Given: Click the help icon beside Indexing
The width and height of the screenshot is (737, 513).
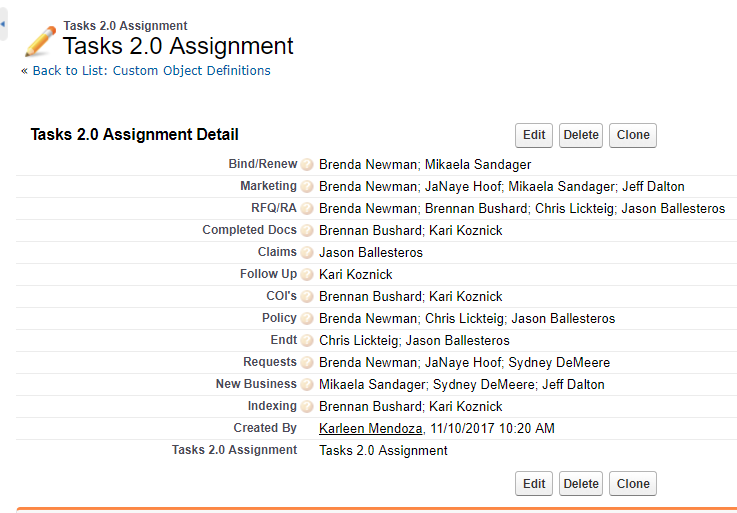Looking at the screenshot, I should click(307, 407).
